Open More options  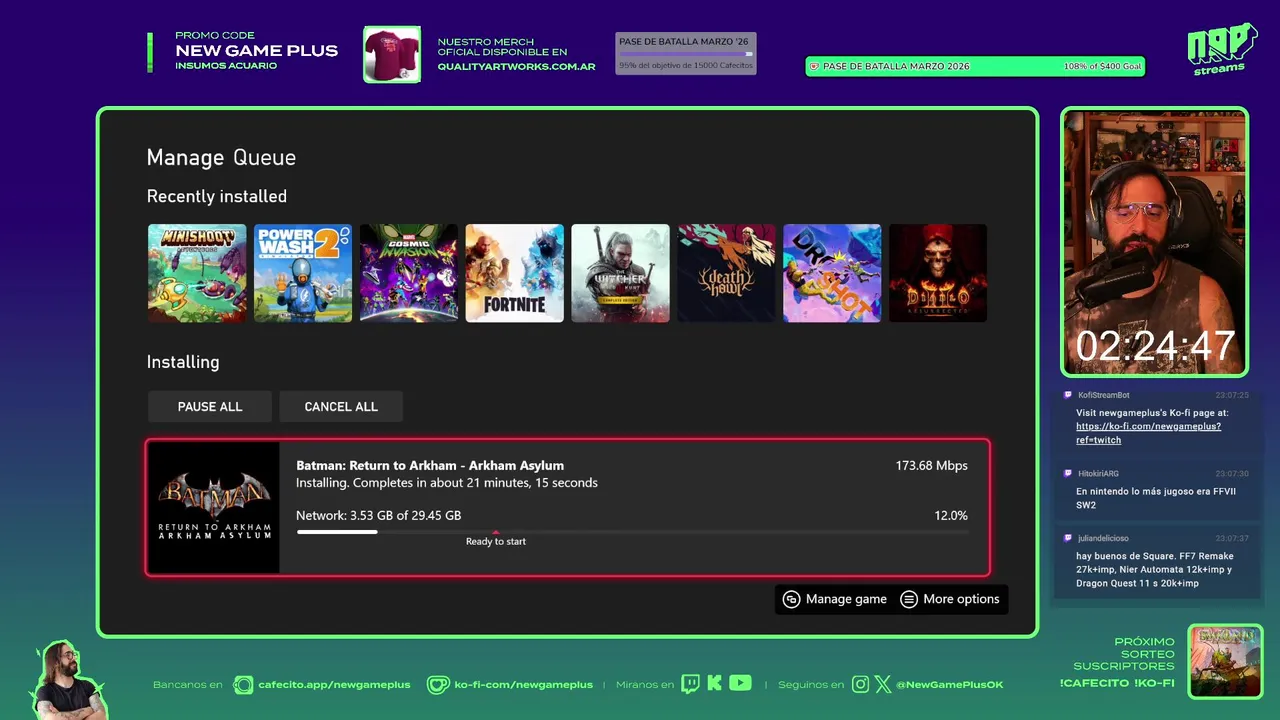point(950,599)
